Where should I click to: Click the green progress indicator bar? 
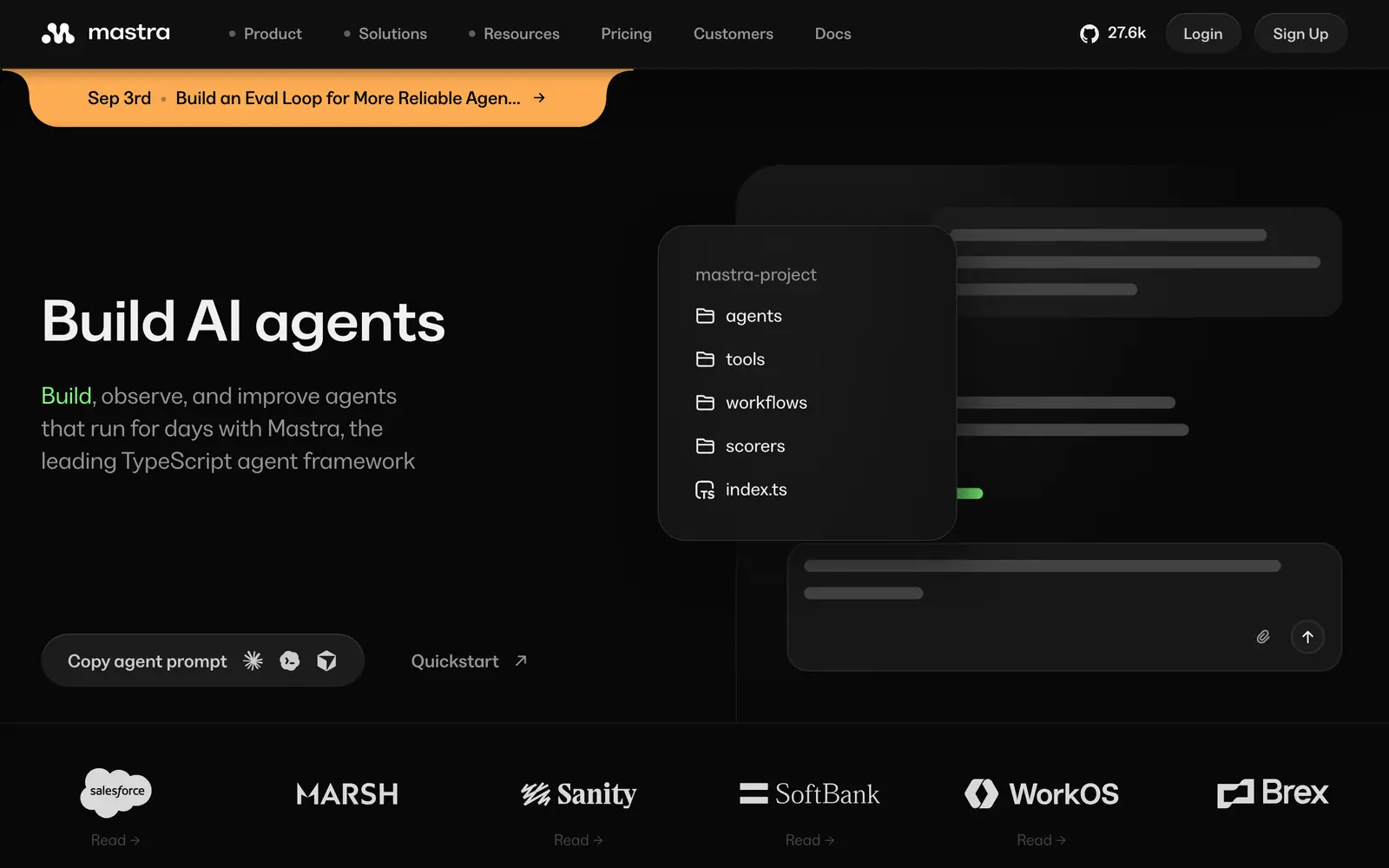point(970,493)
